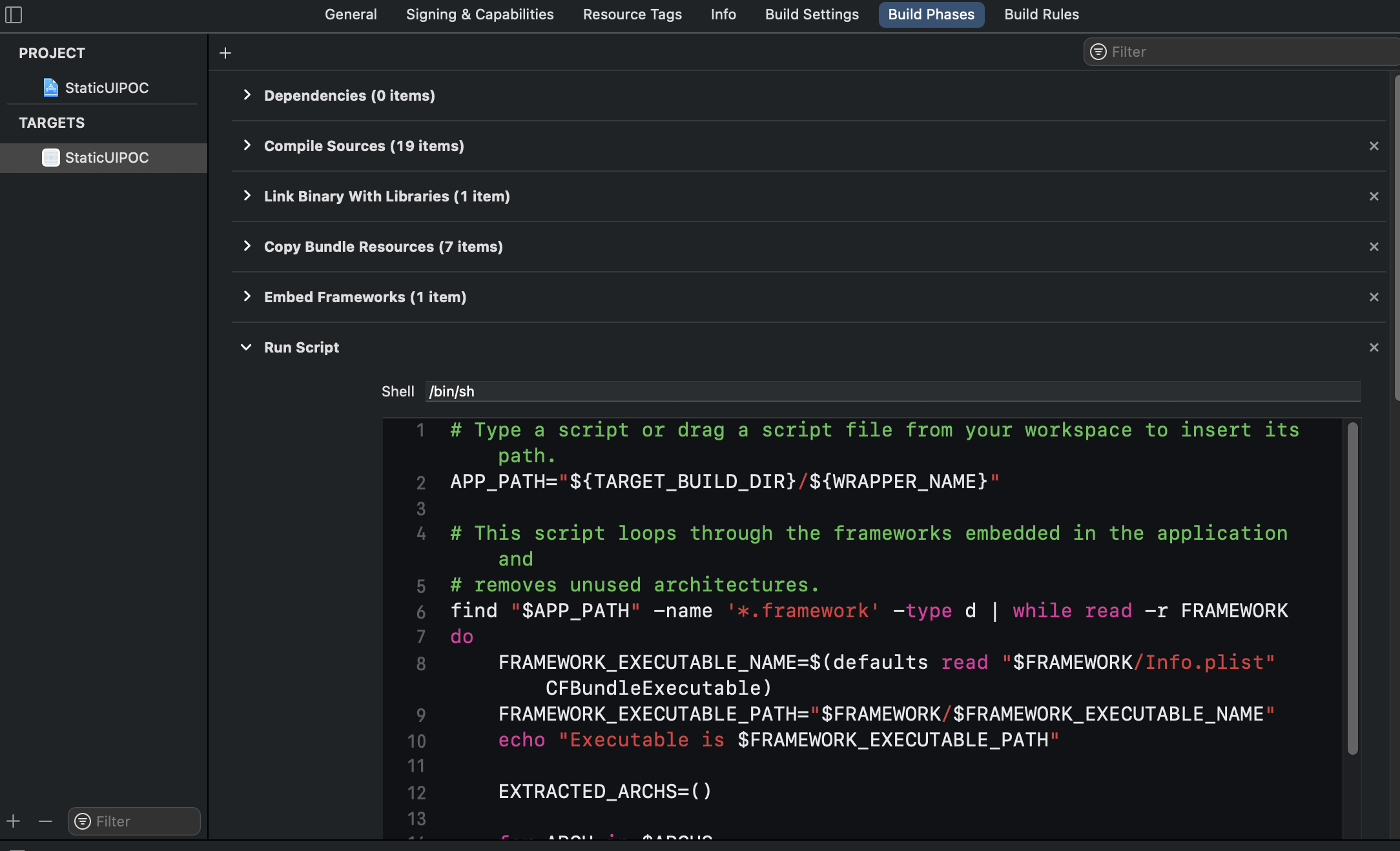The height and width of the screenshot is (851, 1400).
Task: Delete the Compile Sources phase
Action: click(x=1374, y=146)
